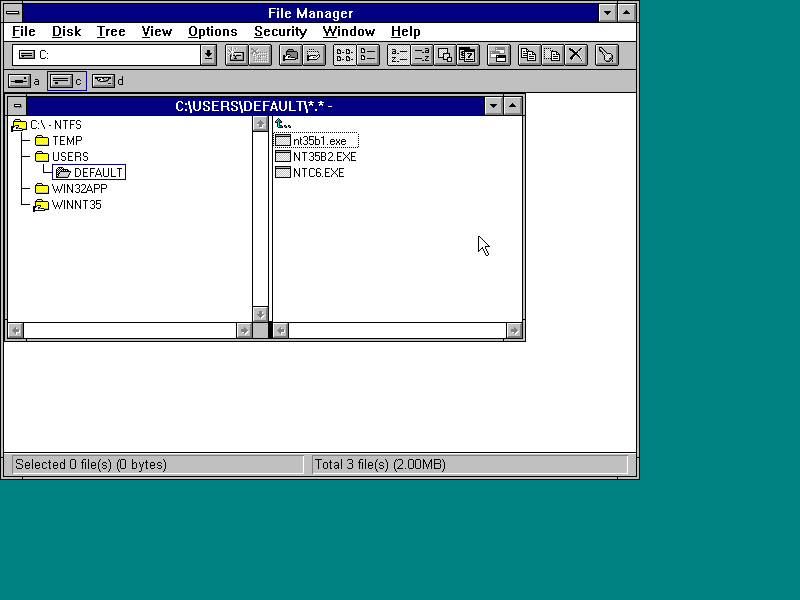
Task: Click the Move files toolbar icon
Action: point(553,55)
